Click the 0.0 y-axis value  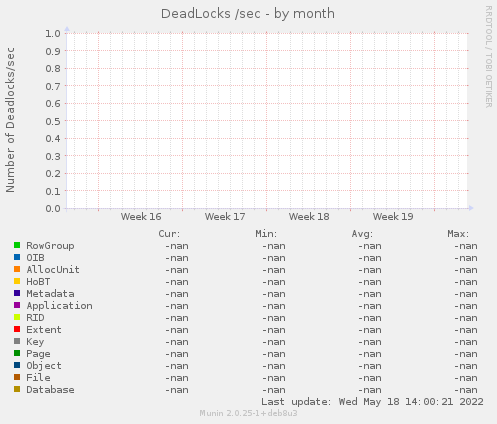coord(53,209)
